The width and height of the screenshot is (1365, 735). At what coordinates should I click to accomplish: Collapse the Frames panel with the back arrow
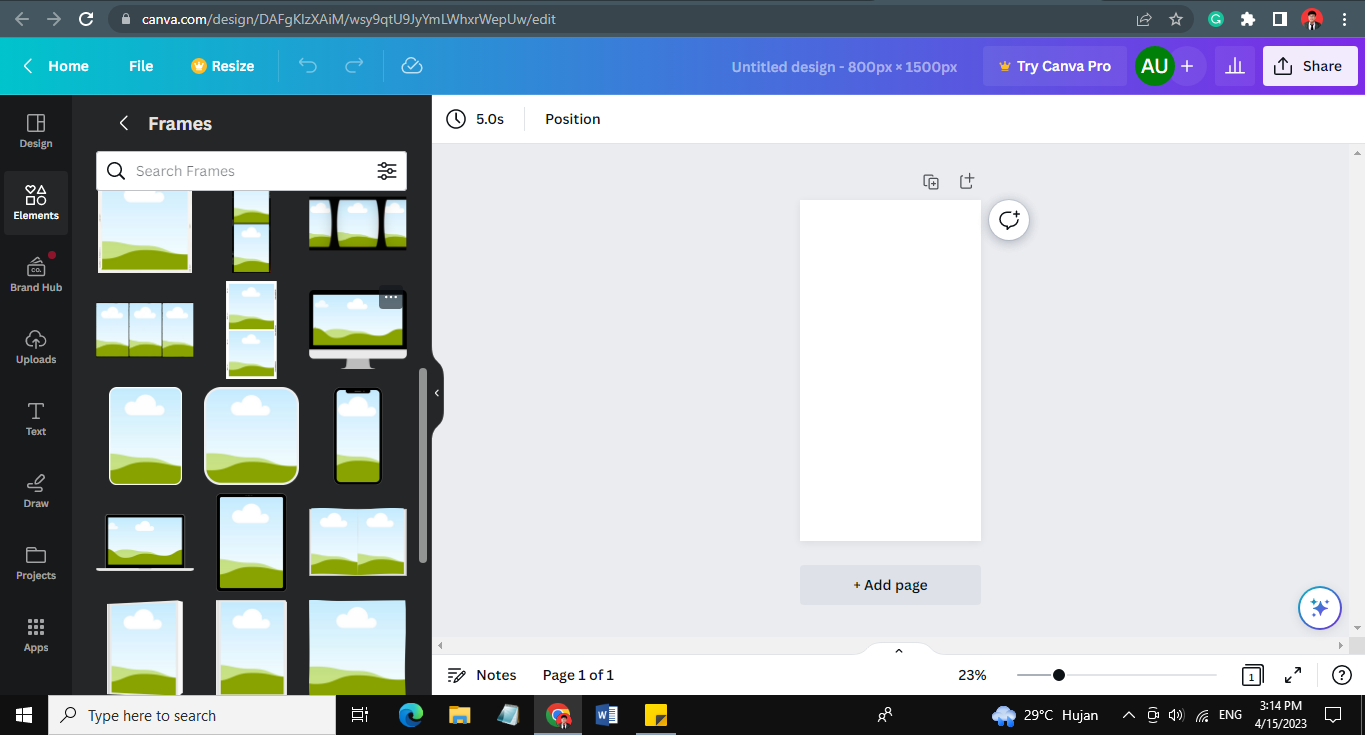click(x=123, y=123)
